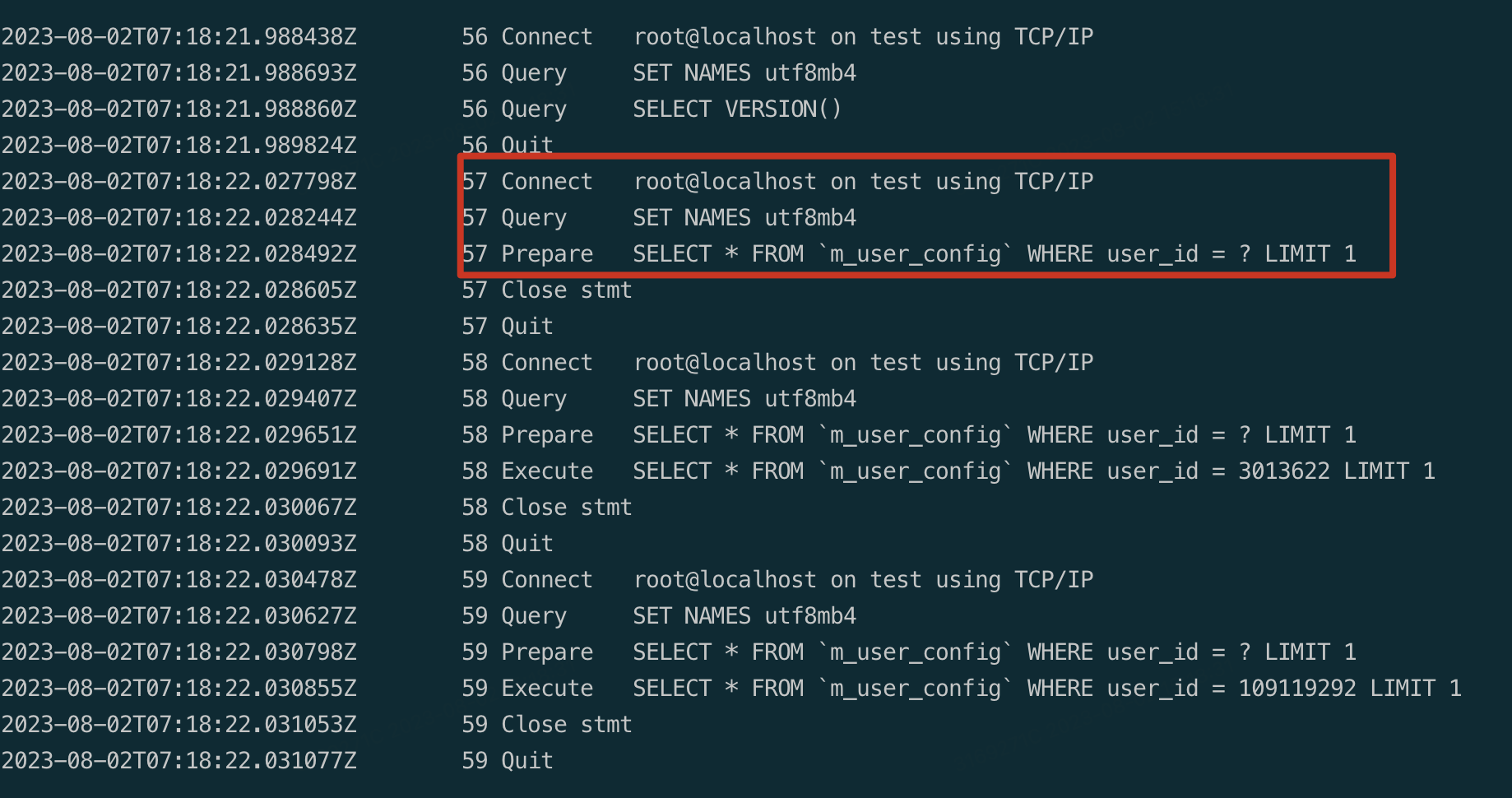Click the user_id value 109119292

click(1296, 689)
